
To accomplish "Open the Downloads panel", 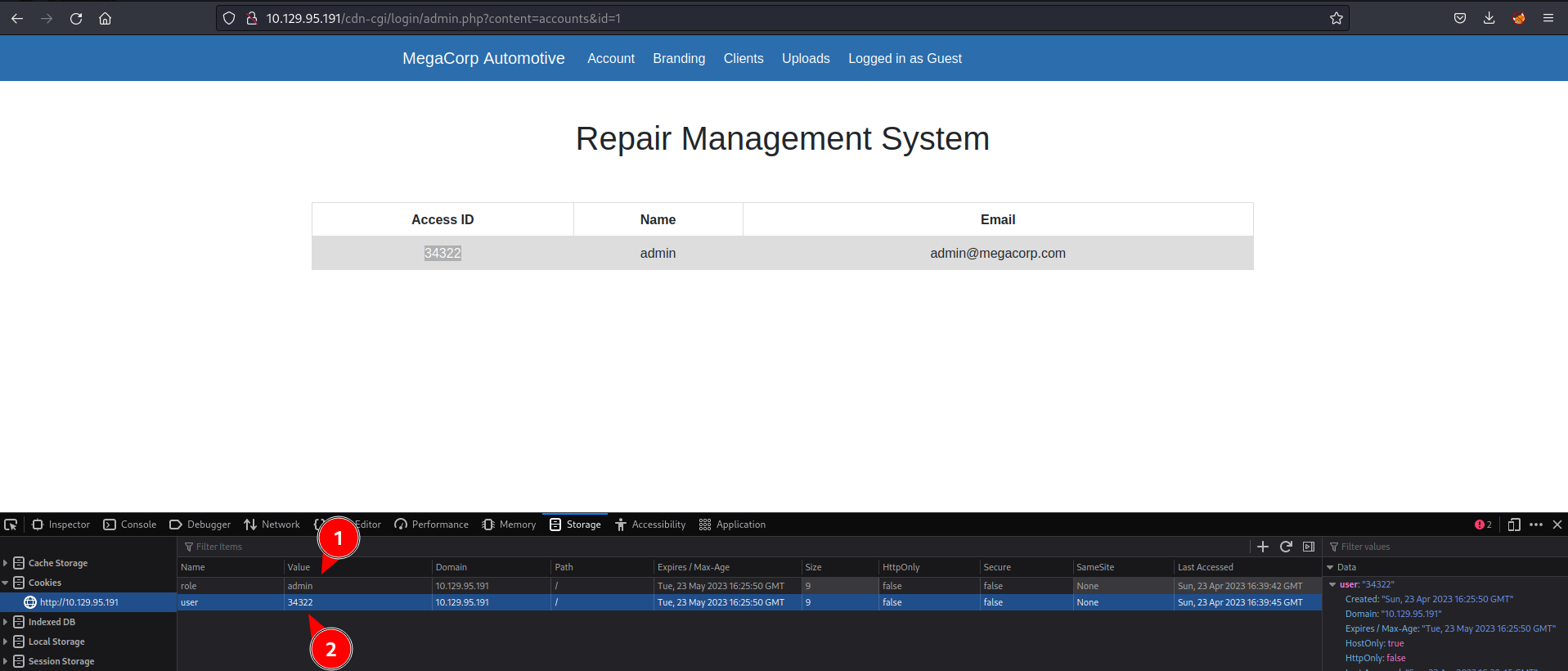I will 1489,18.
